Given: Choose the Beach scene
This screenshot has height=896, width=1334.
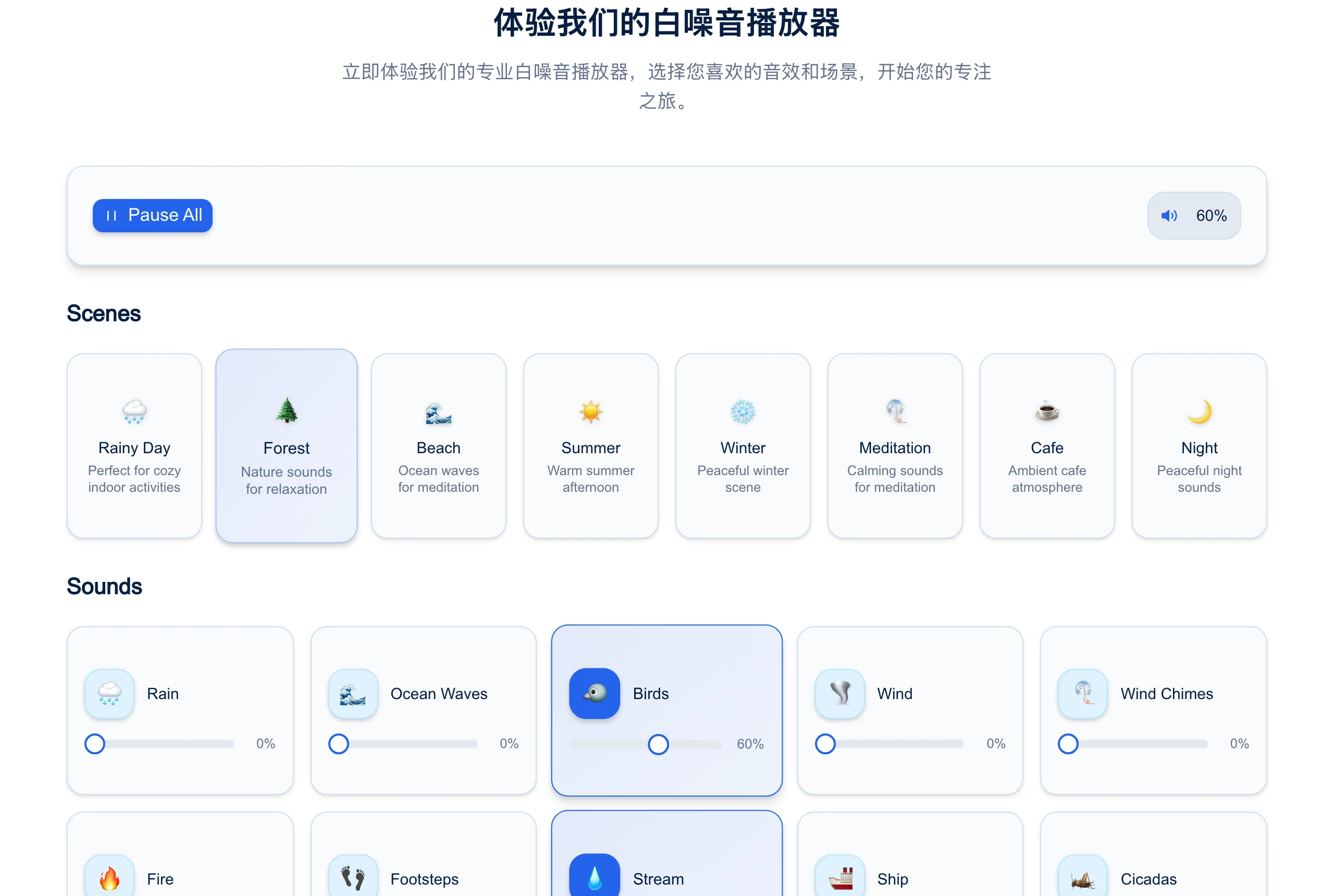Looking at the screenshot, I should coord(438,446).
